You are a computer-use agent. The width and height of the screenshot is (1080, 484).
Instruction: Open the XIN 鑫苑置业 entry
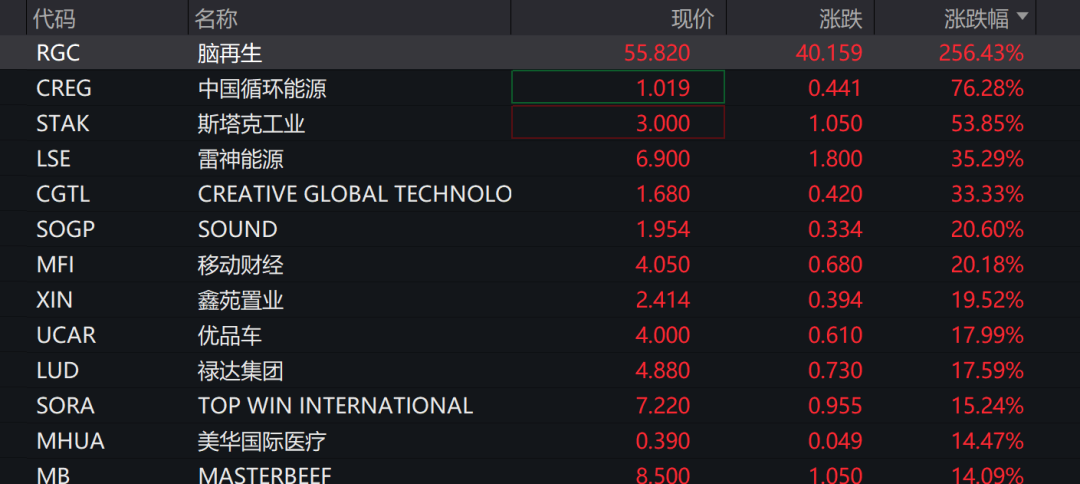(x=540, y=299)
